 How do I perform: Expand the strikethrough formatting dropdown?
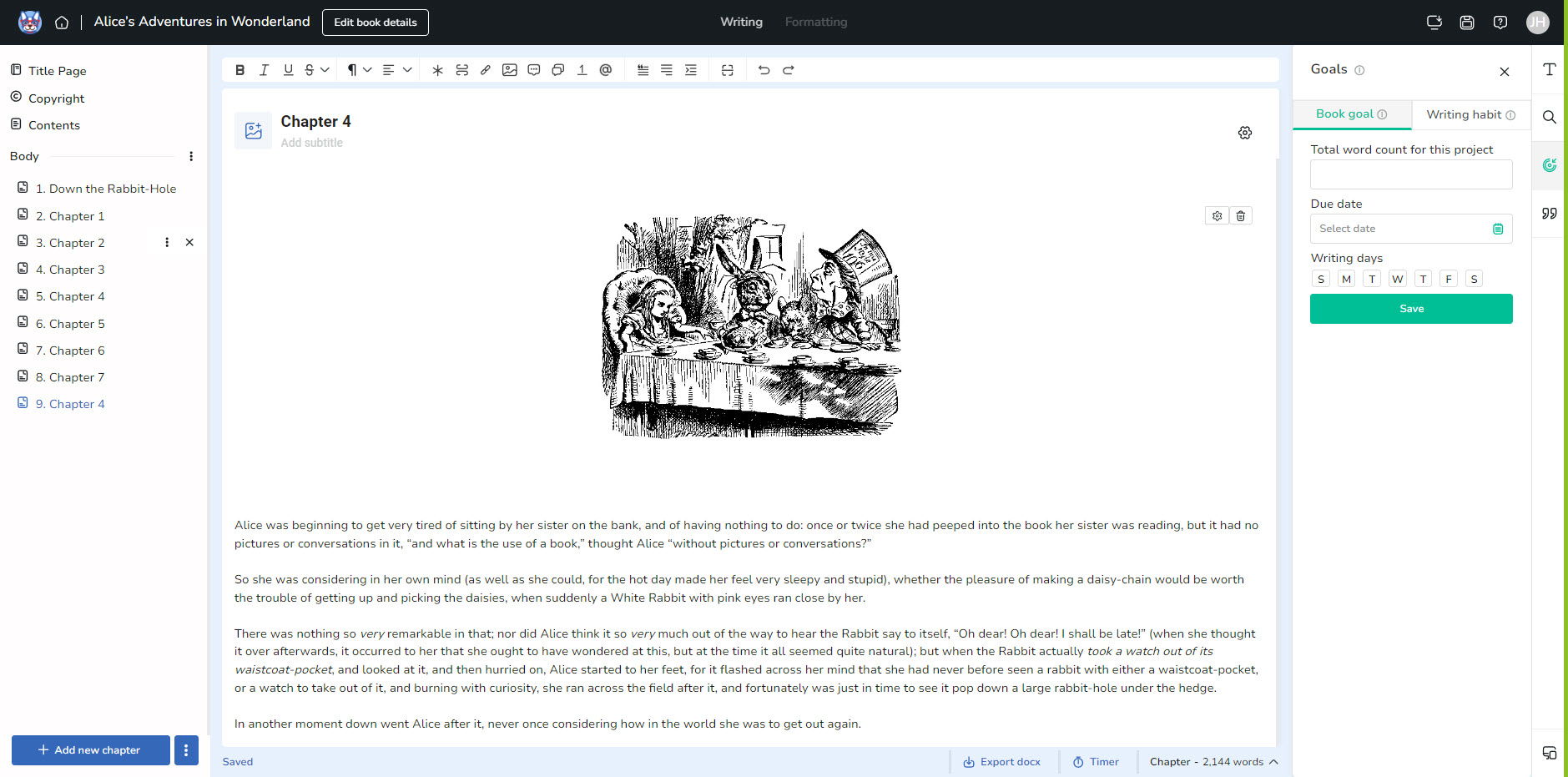pos(325,70)
